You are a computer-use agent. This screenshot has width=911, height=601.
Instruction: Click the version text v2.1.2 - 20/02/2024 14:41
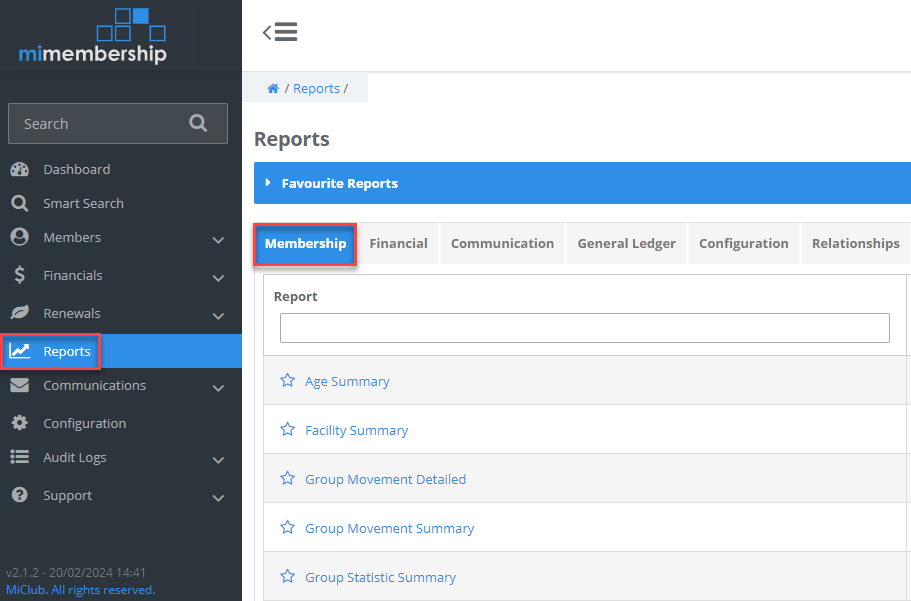(76, 573)
